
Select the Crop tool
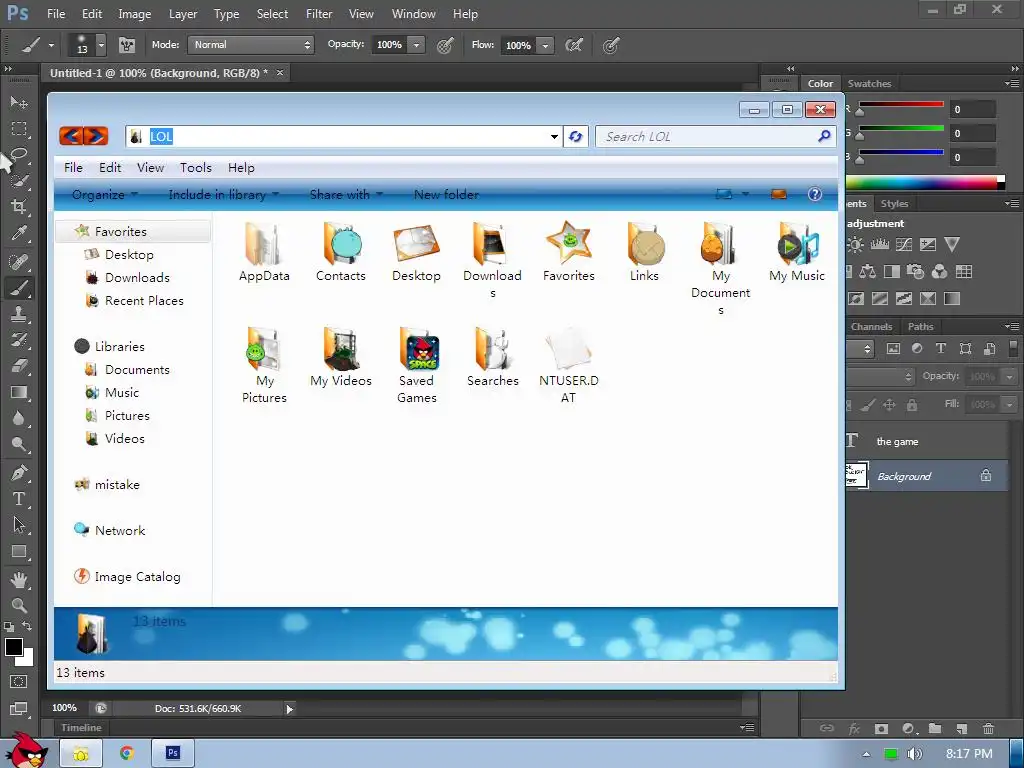tap(19, 207)
